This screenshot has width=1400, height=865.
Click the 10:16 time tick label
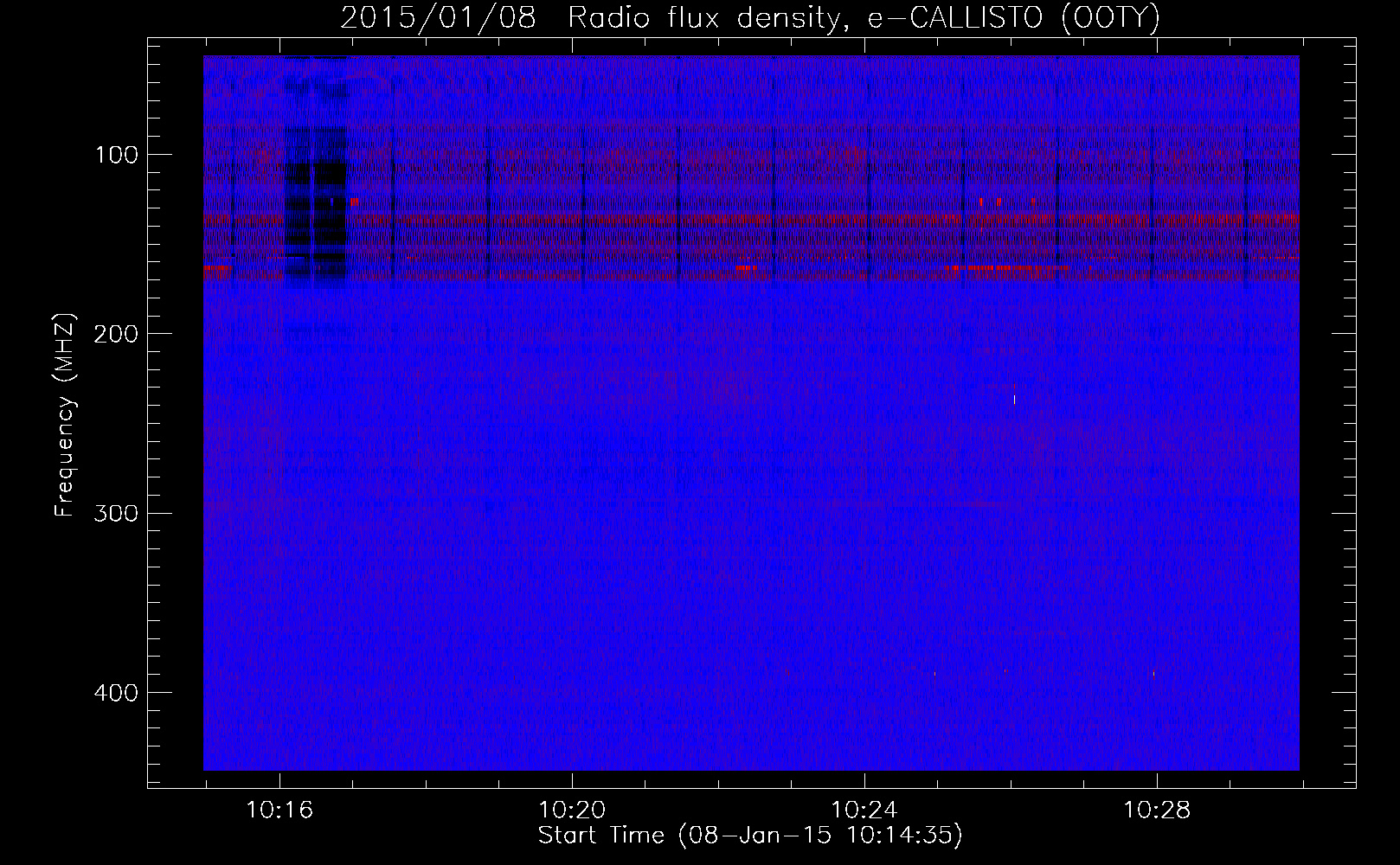click(279, 811)
